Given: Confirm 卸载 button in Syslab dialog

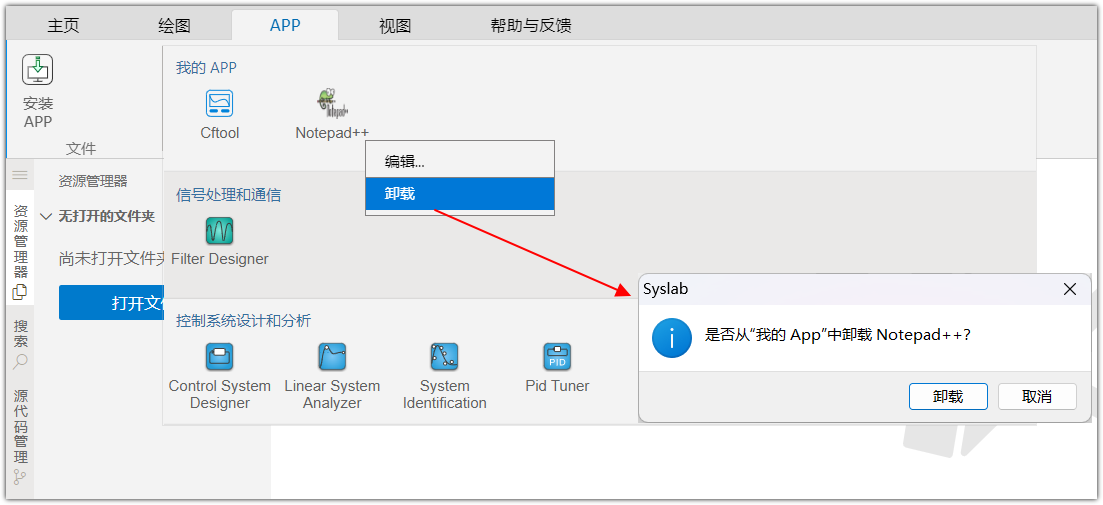Looking at the screenshot, I should pos(948,397).
